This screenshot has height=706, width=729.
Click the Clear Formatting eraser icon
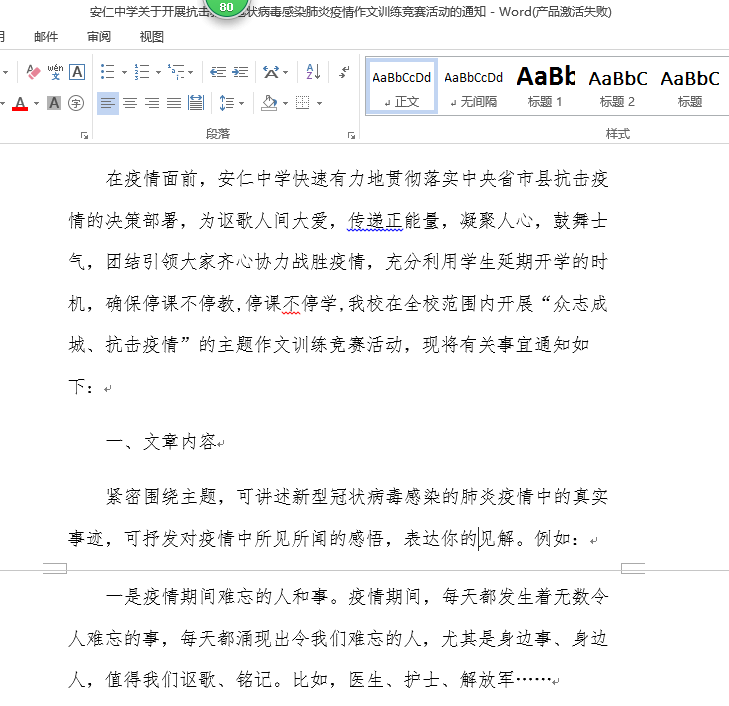point(33,72)
